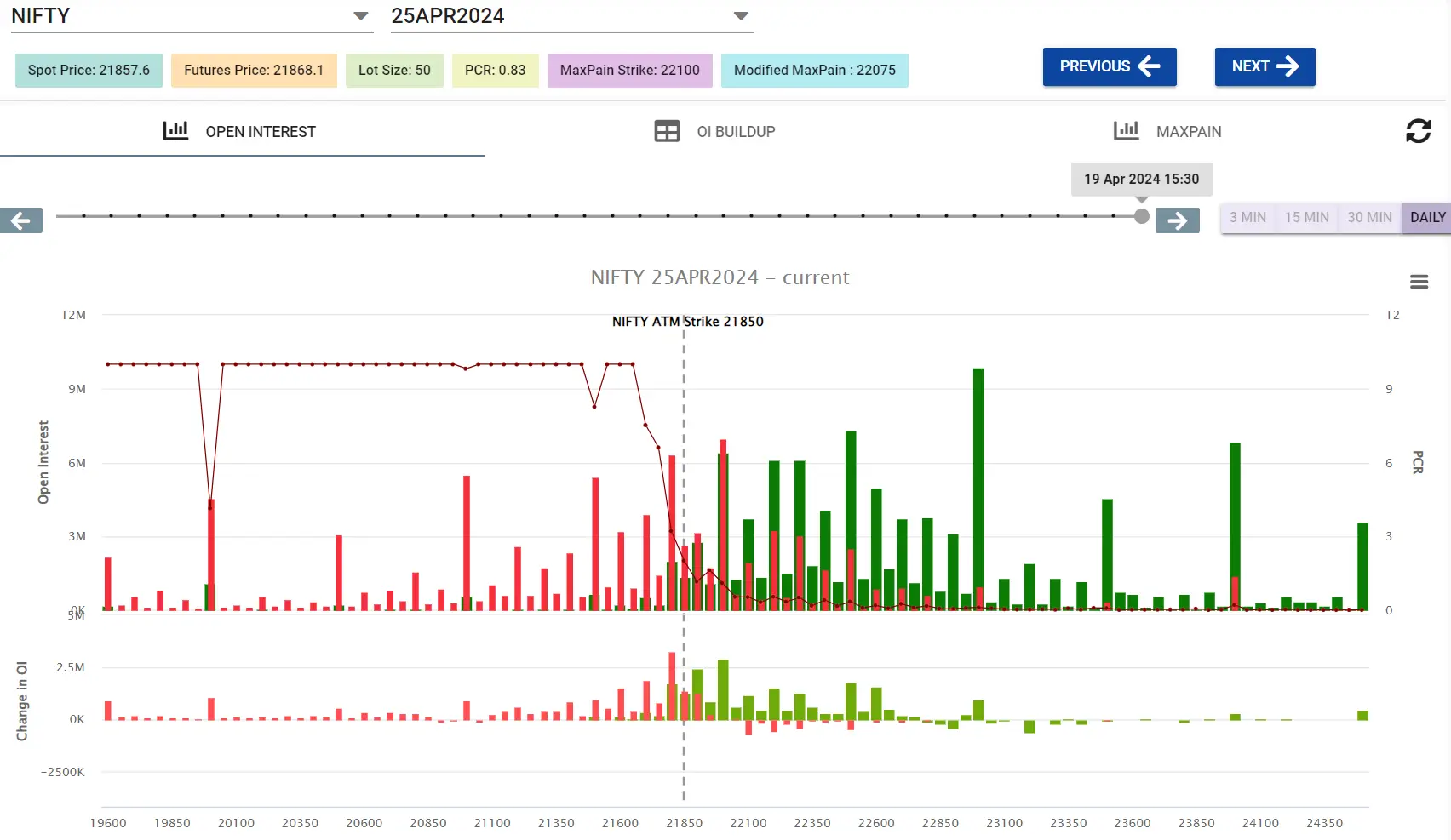Click the arrow inside the NEXT button

point(1288,66)
